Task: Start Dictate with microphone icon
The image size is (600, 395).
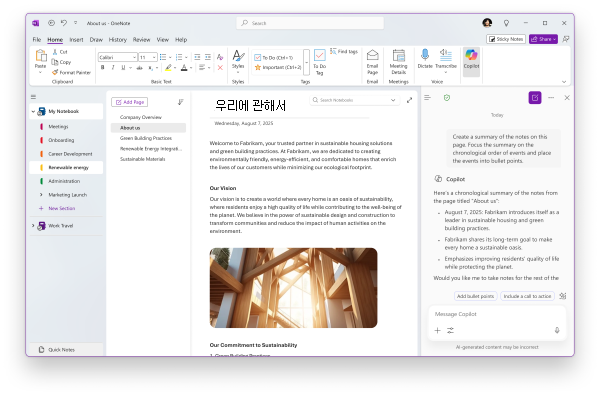Action: click(425, 59)
